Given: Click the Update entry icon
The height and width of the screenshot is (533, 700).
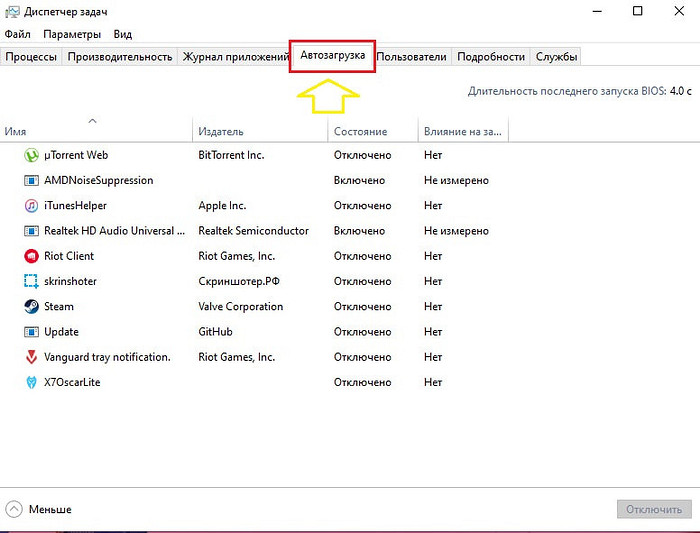Looking at the screenshot, I should coord(31,332).
